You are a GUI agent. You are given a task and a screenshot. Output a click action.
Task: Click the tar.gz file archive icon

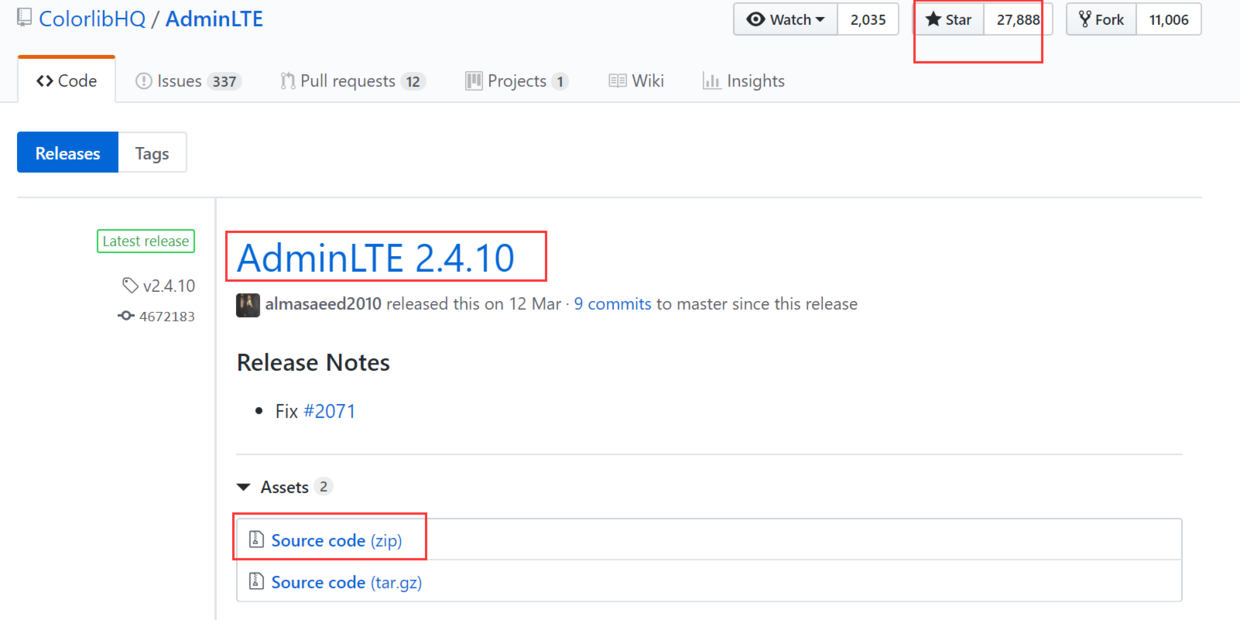point(256,581)
